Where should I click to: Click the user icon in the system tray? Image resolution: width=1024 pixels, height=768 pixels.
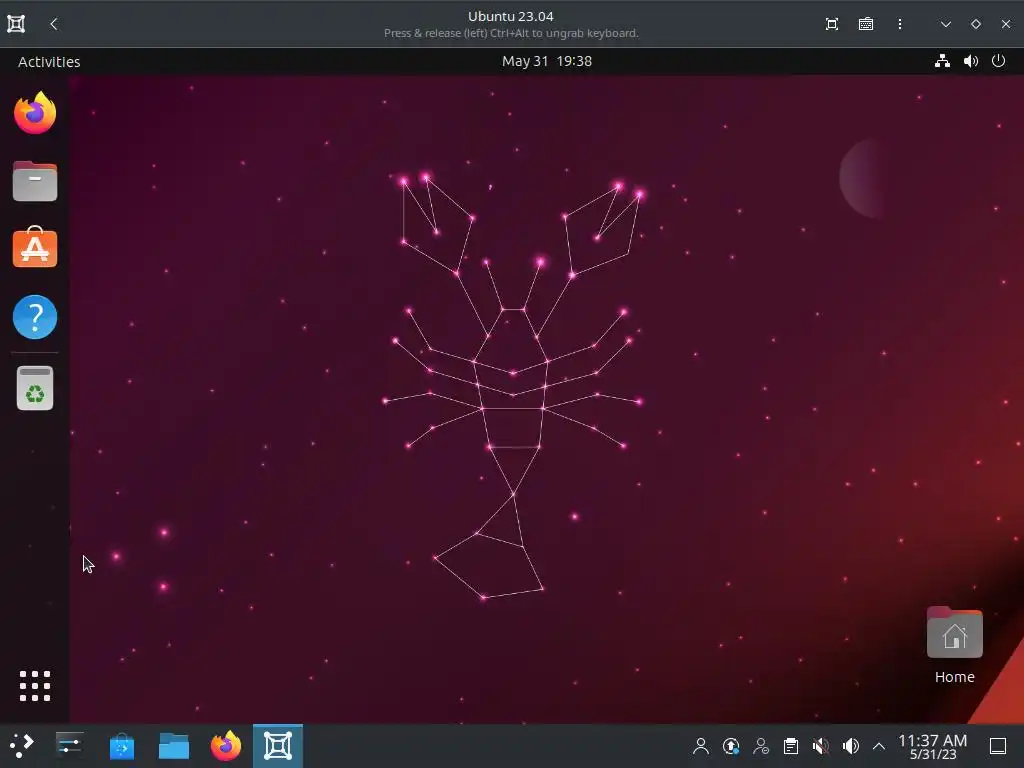pyautogui.click(x=701, y=746)
